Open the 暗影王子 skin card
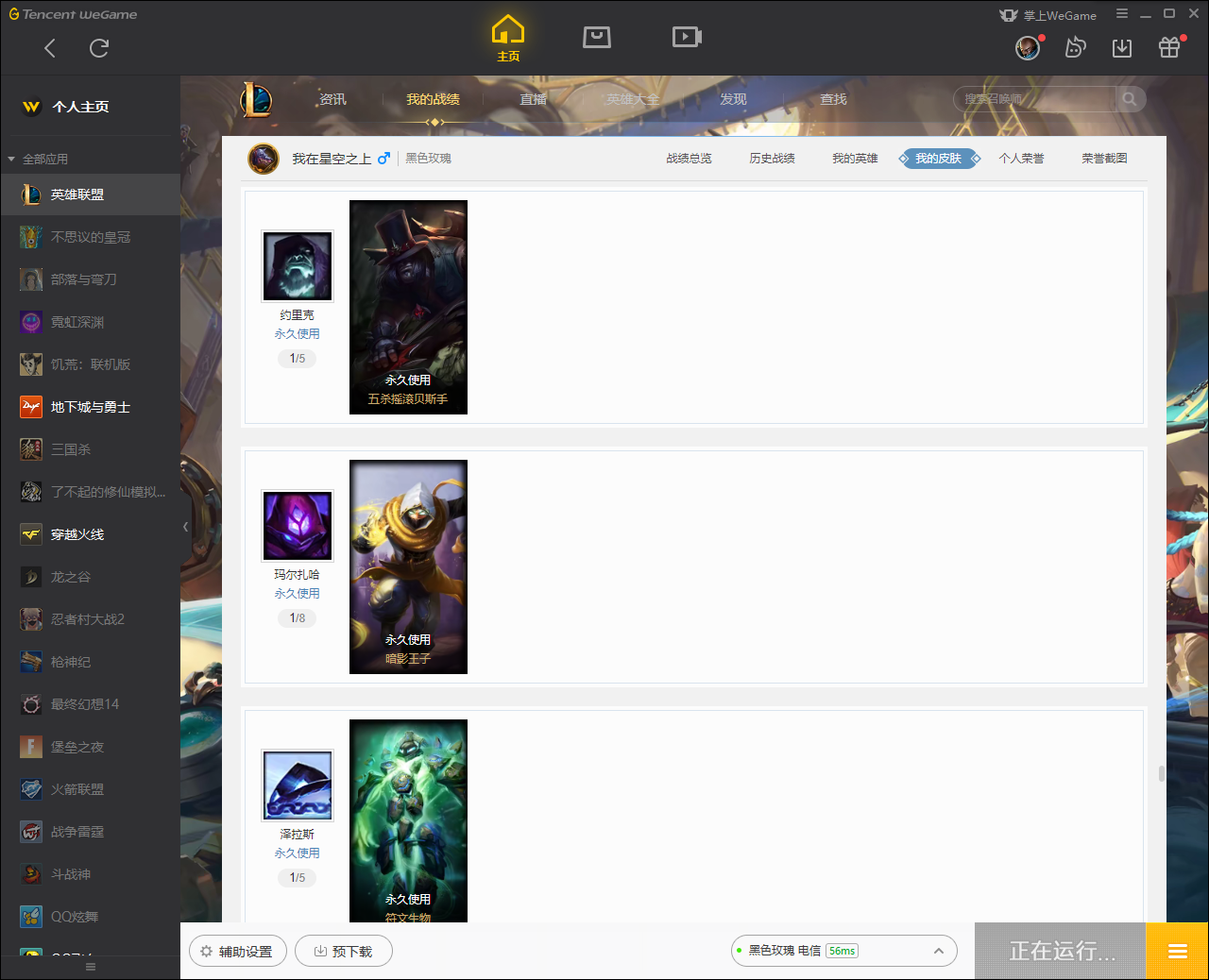Screen dimensions: 1209x980 [x=408, y=566]
